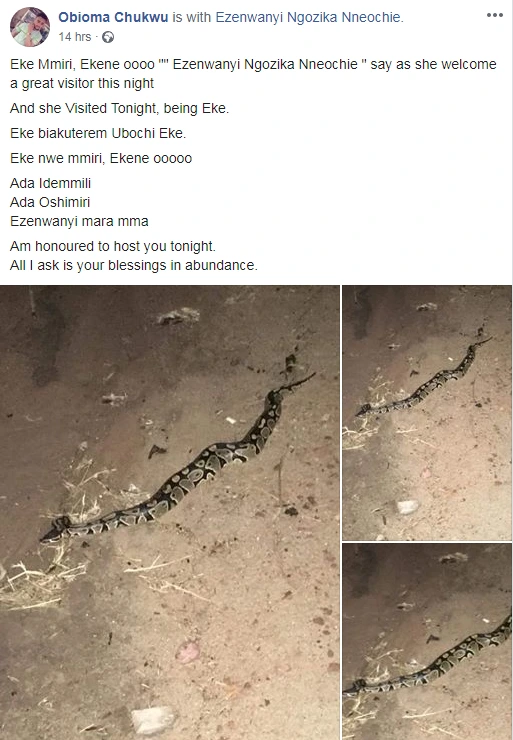Click the first line starting Eke Mmiri
Screen dimensions: 513x740
tap(253, 64)
